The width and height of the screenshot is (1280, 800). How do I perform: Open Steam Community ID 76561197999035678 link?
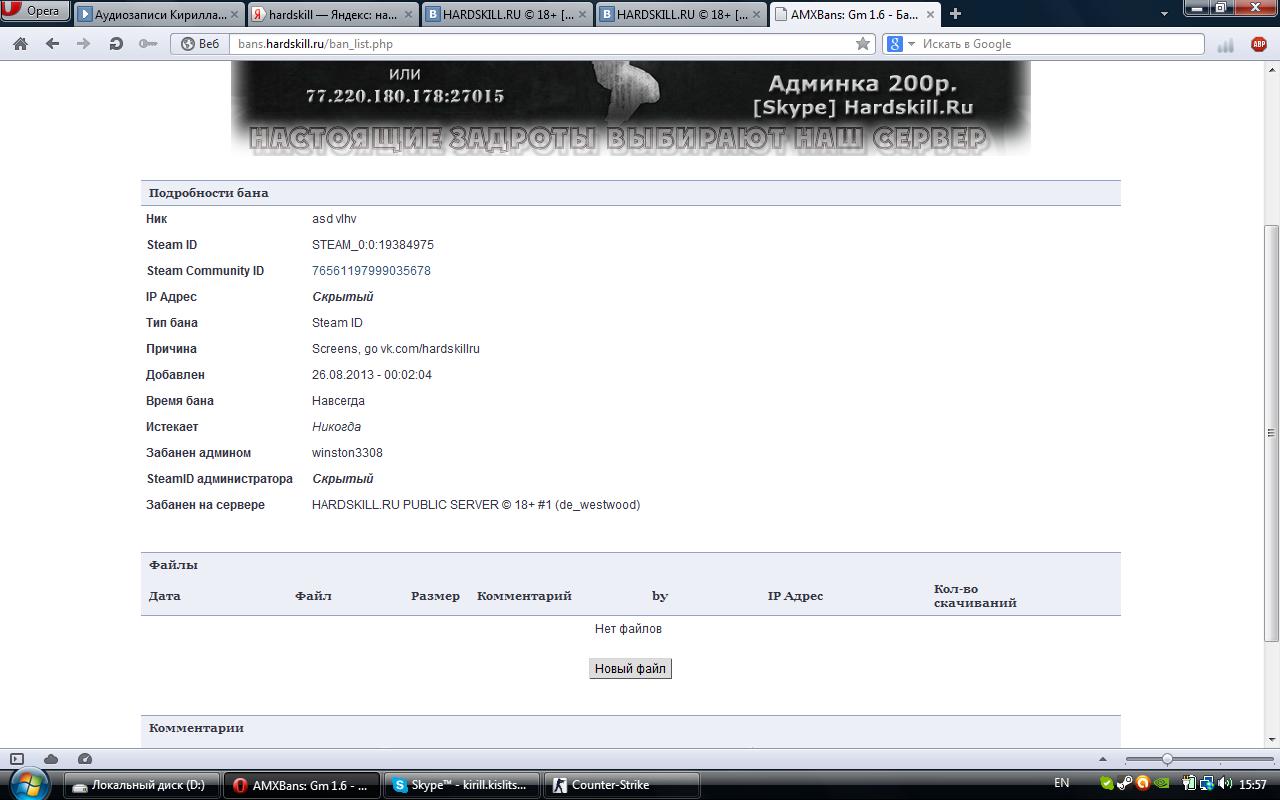coord(371,271)
